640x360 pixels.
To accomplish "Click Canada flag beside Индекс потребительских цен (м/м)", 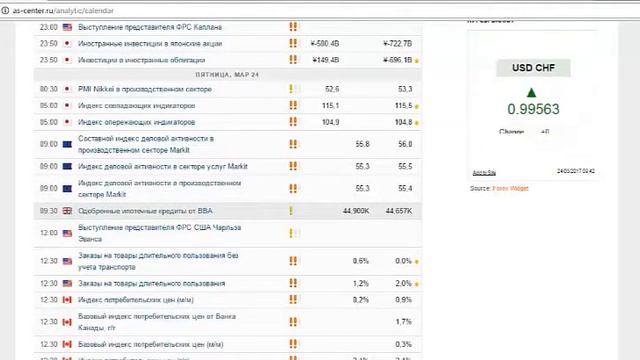I will pos(67,300).
